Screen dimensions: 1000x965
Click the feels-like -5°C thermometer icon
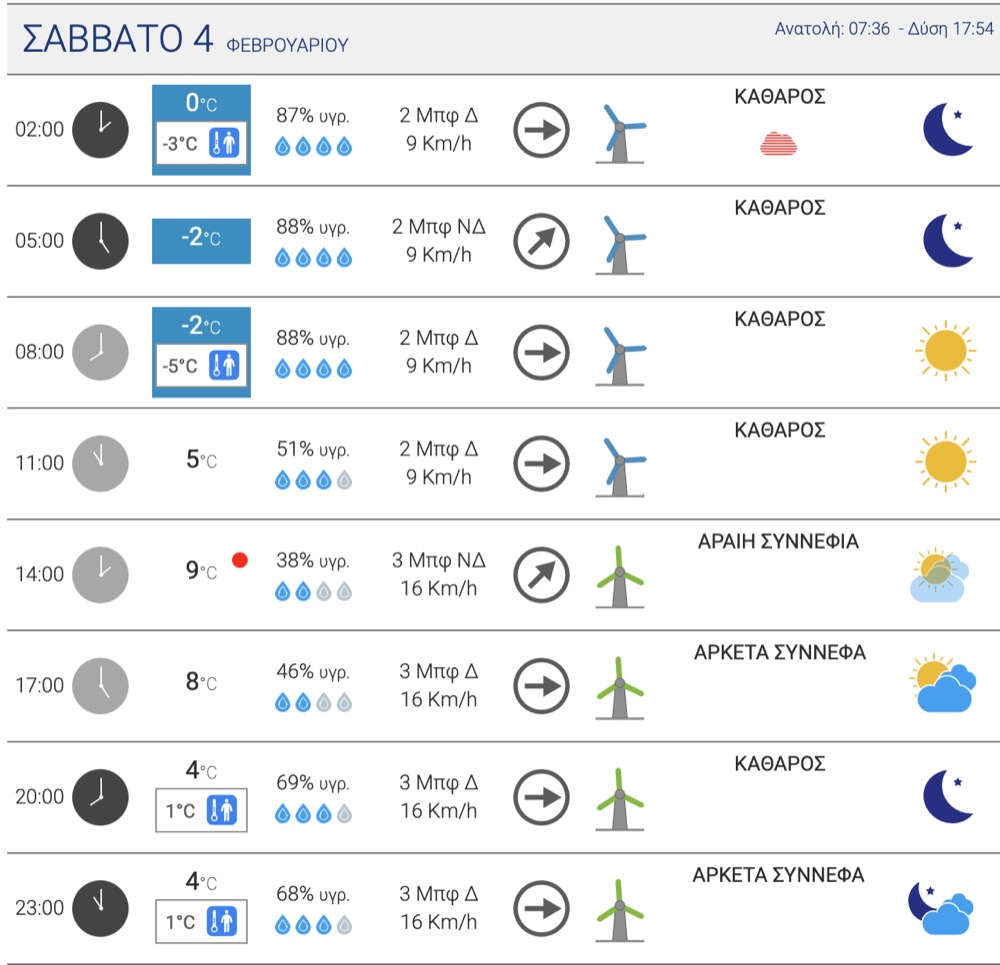click(224, 365)
